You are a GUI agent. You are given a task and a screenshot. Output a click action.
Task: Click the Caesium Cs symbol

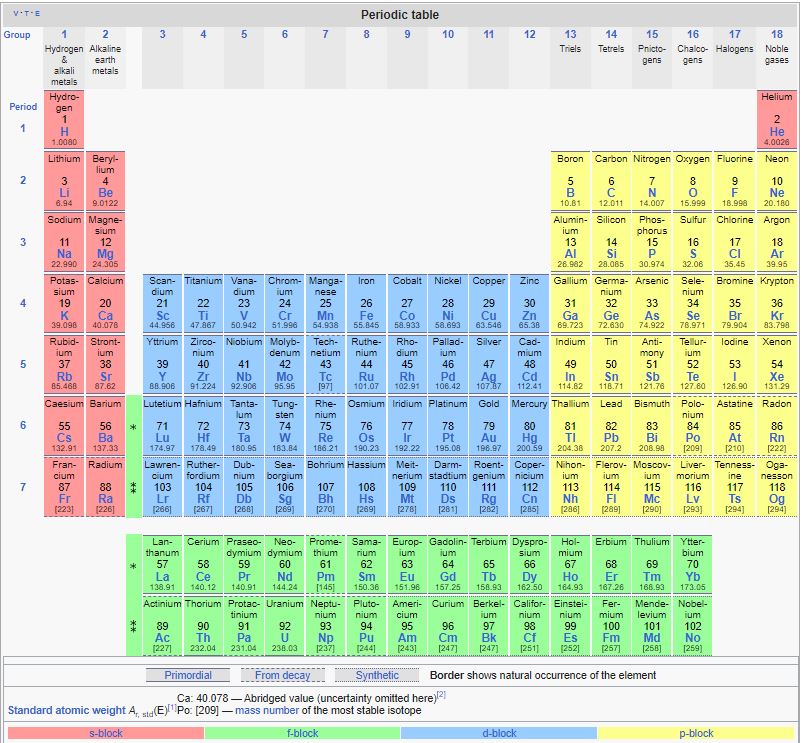click(x=64, y=438)
